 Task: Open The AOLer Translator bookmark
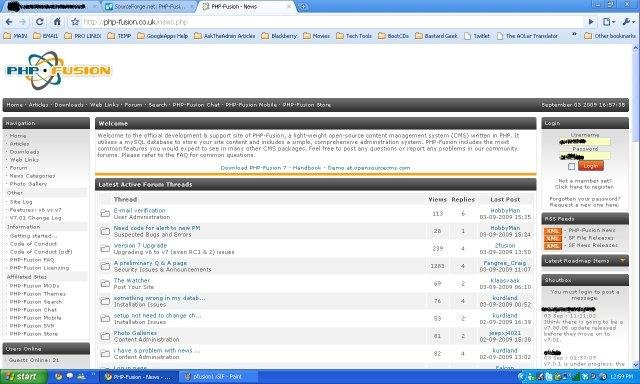(527, 36)
